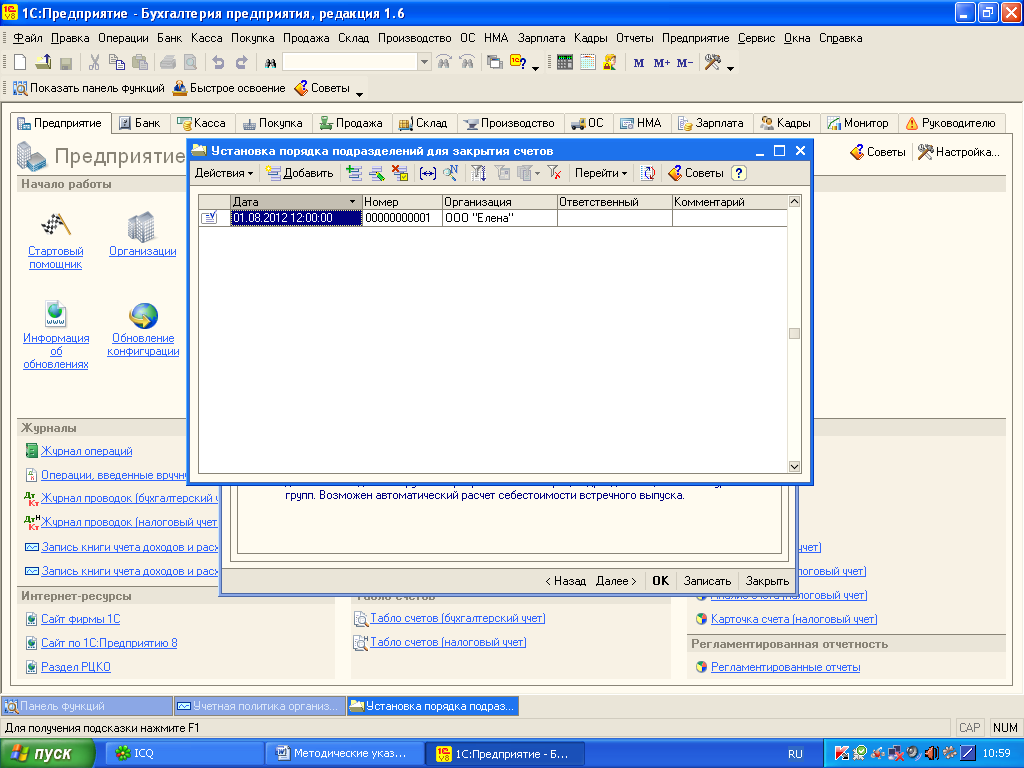Switch to the Зарплата tab
1024x768 pixels.
pos(712,123)
